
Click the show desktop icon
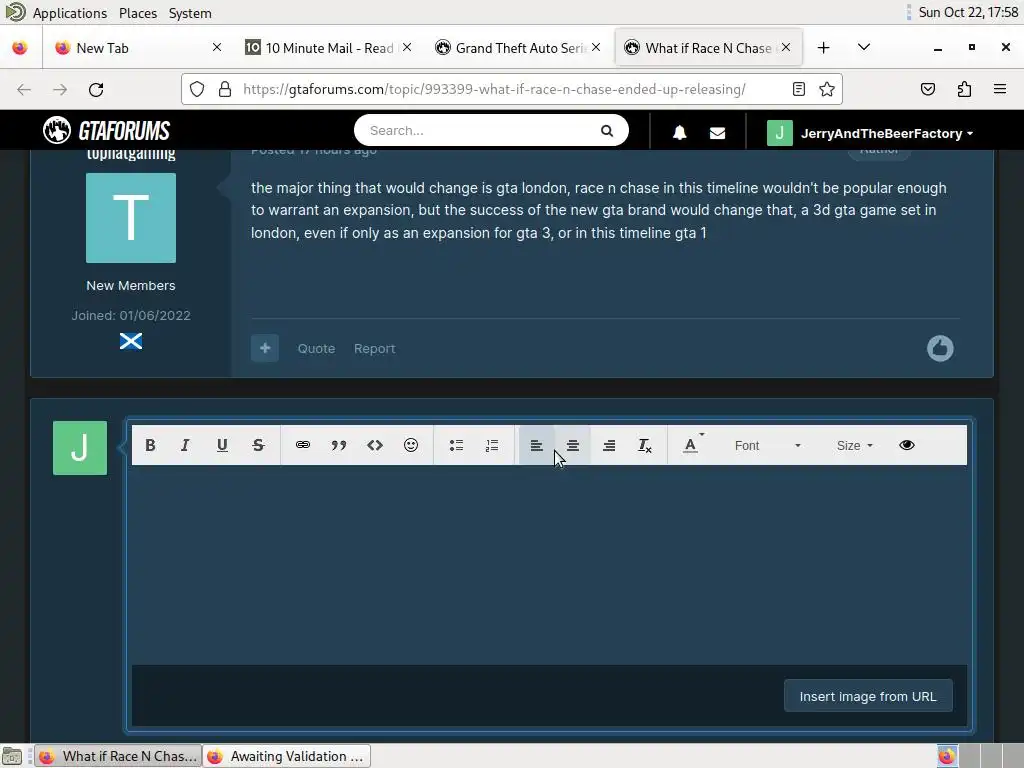[12, 756]
